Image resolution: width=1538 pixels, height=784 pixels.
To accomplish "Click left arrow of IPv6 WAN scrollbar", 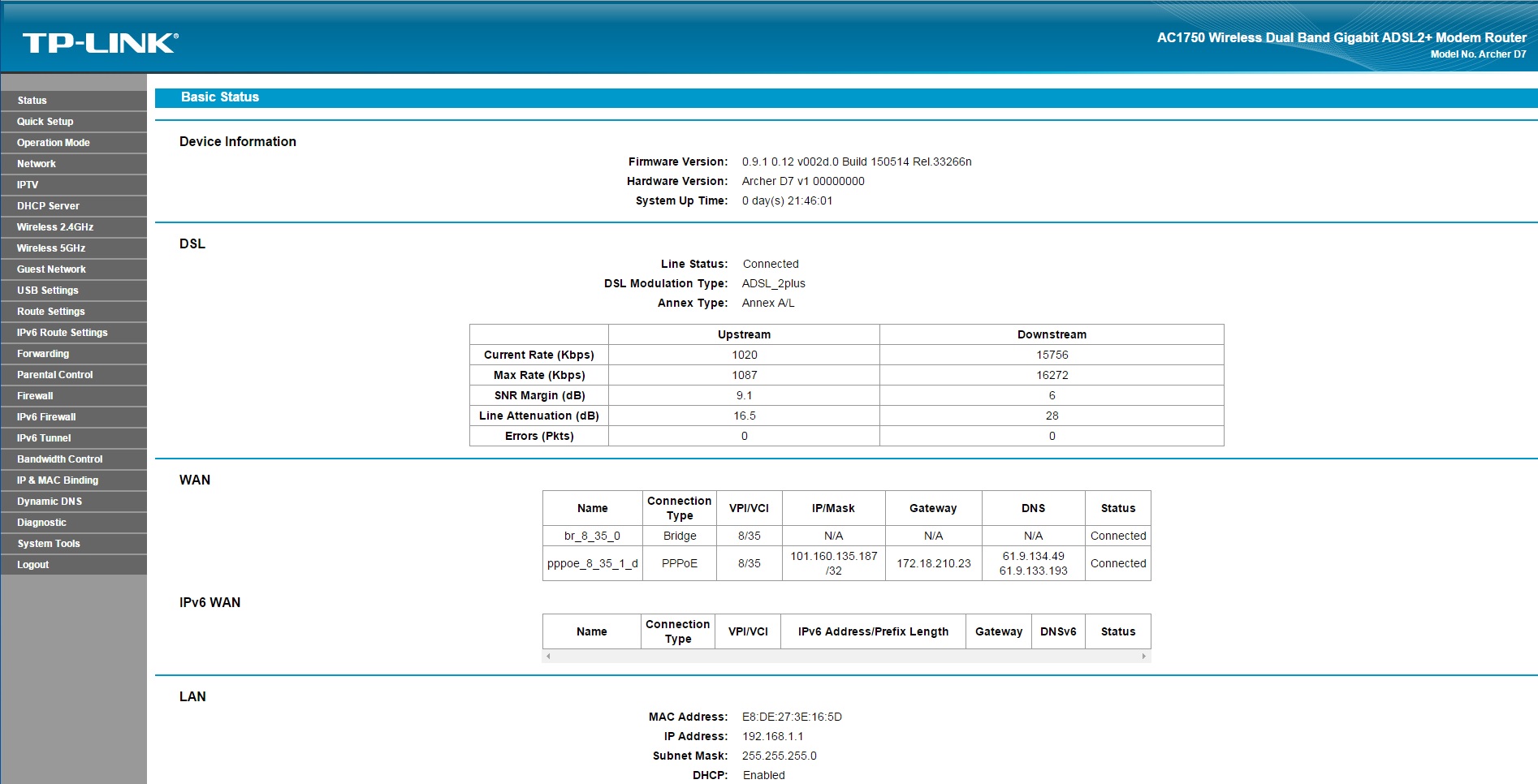I will click(548, 656).
